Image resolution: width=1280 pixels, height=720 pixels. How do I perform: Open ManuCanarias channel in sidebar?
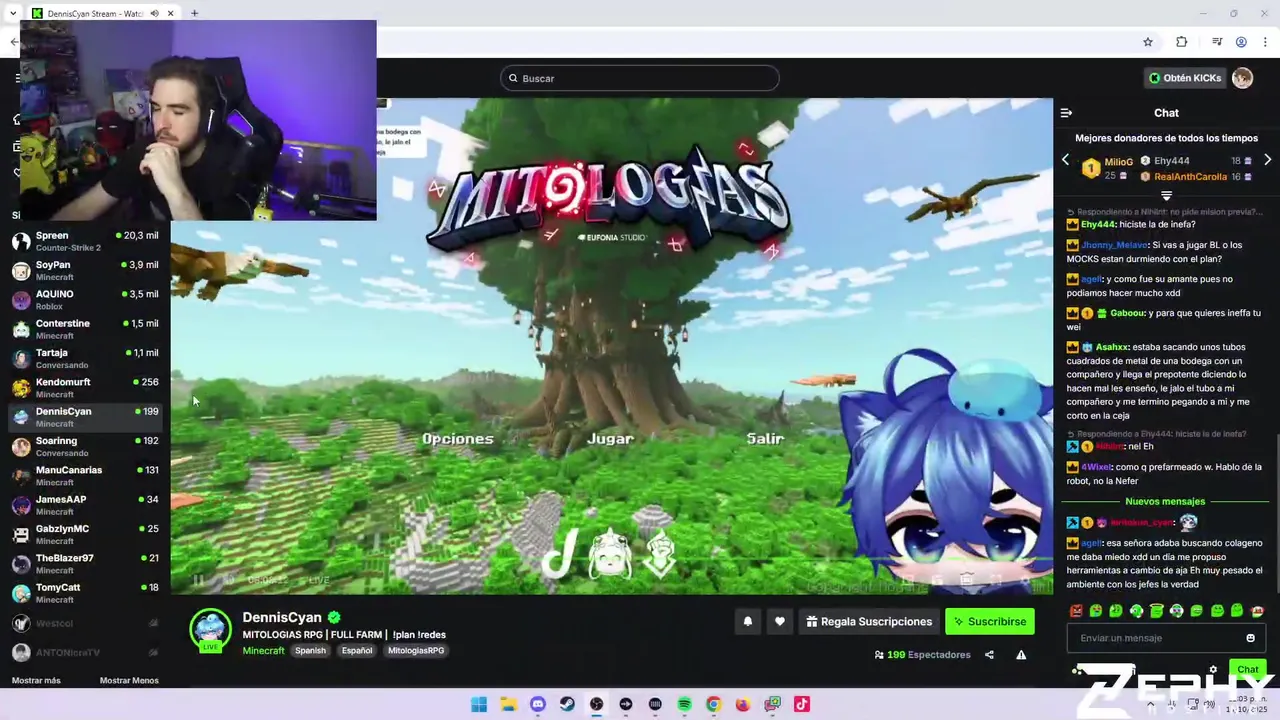click(x=86, y=475)
